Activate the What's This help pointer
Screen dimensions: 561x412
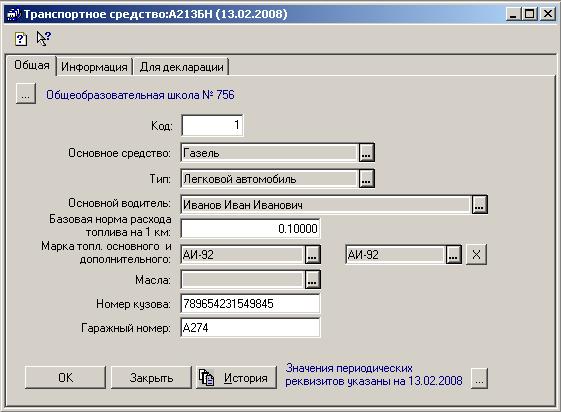tap(44, 38)
